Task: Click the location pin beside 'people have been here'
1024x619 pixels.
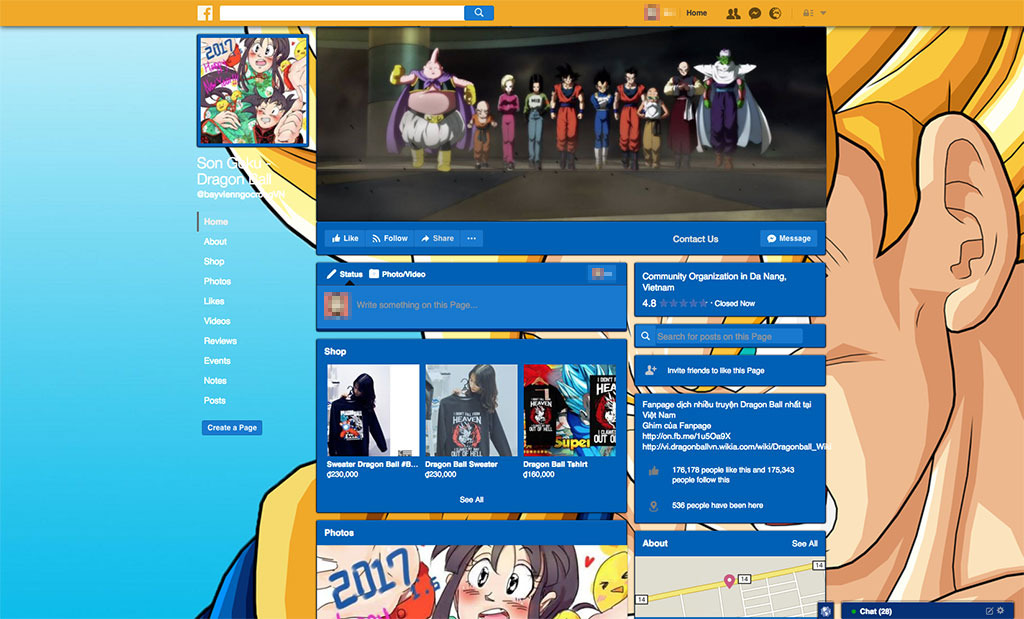Action: coord(653,506)
